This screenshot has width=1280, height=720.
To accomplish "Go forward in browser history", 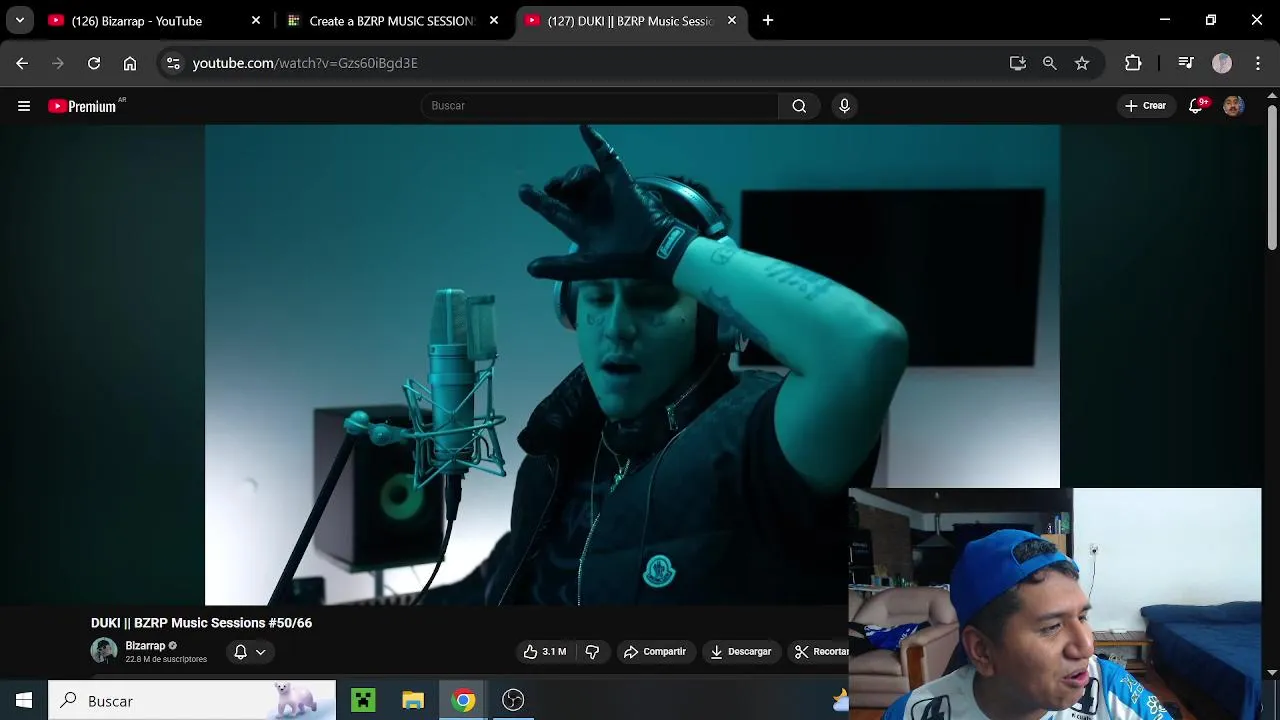I will point(58,63).
